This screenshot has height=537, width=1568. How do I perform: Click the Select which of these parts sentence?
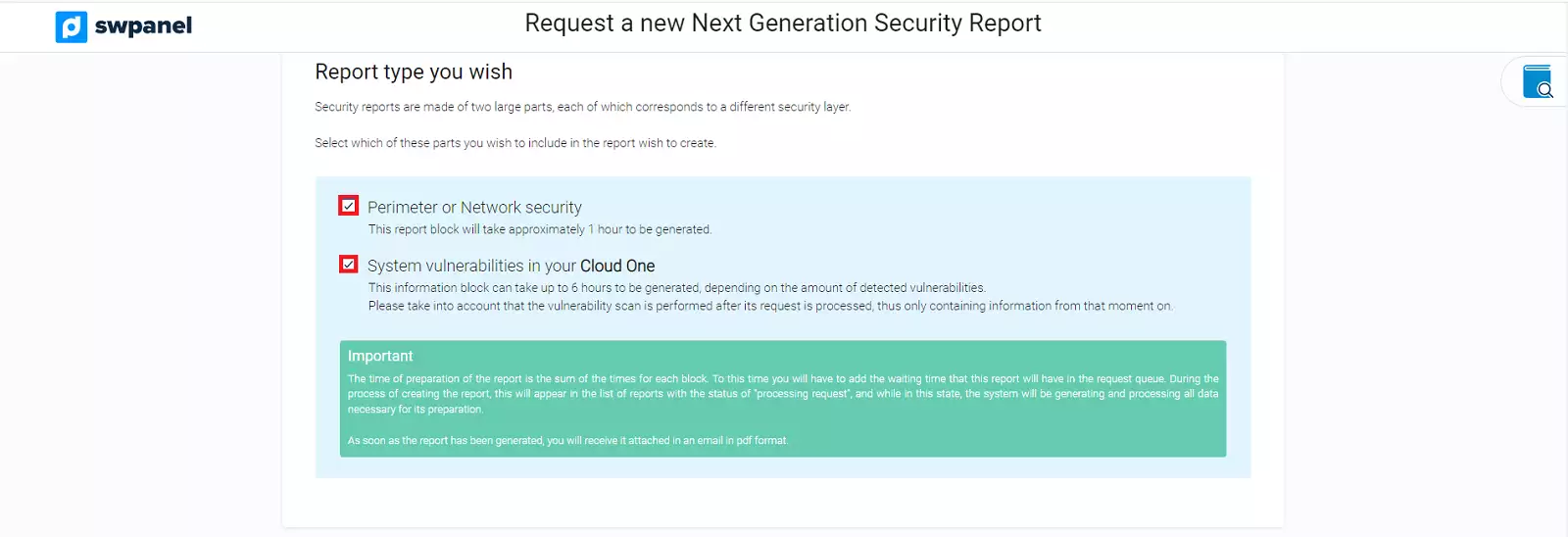[514, 143]
